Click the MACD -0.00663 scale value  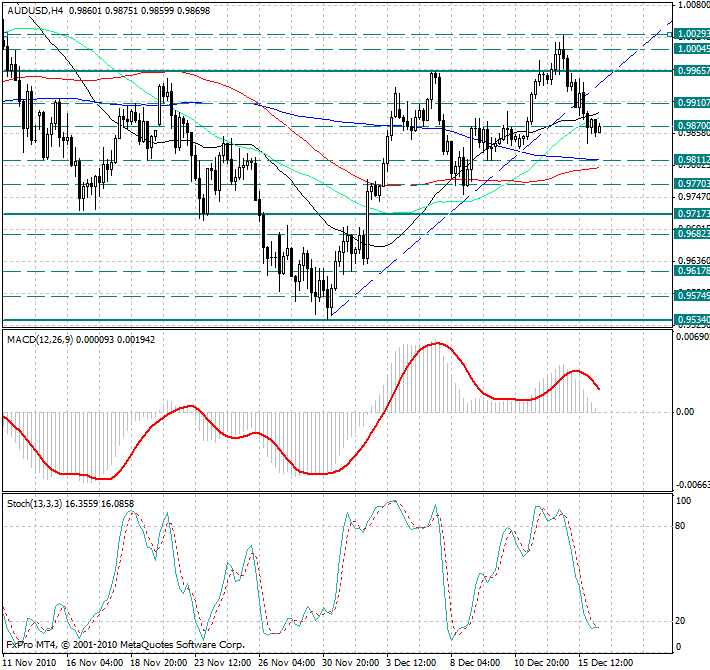[692, 485]
